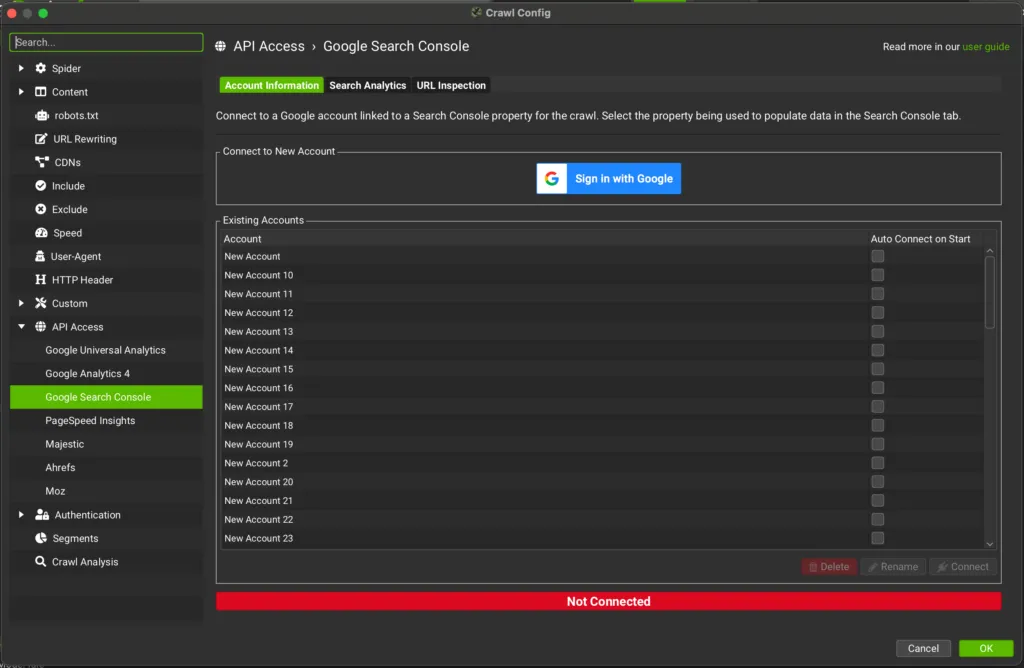
Task: Click the green OK button
Action: 986,648
